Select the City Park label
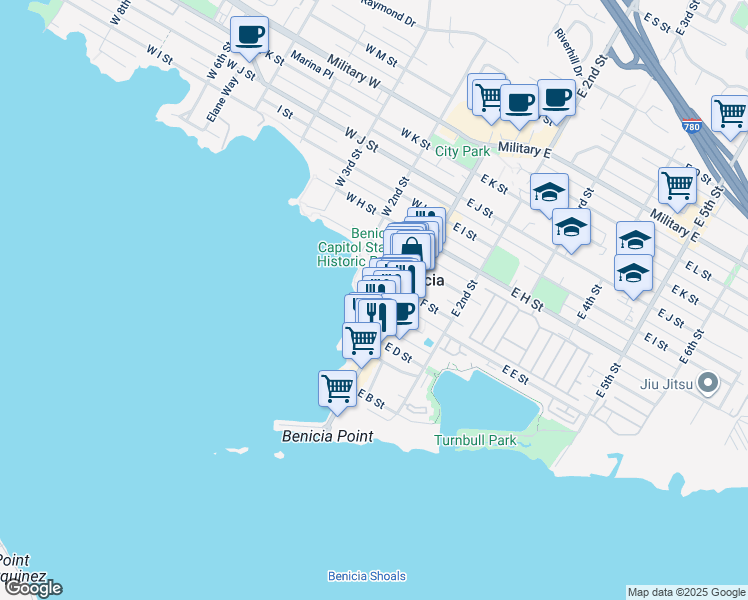The height and width of the screenshot is (600, 748). pyautogui.click(x=462, y=151)
